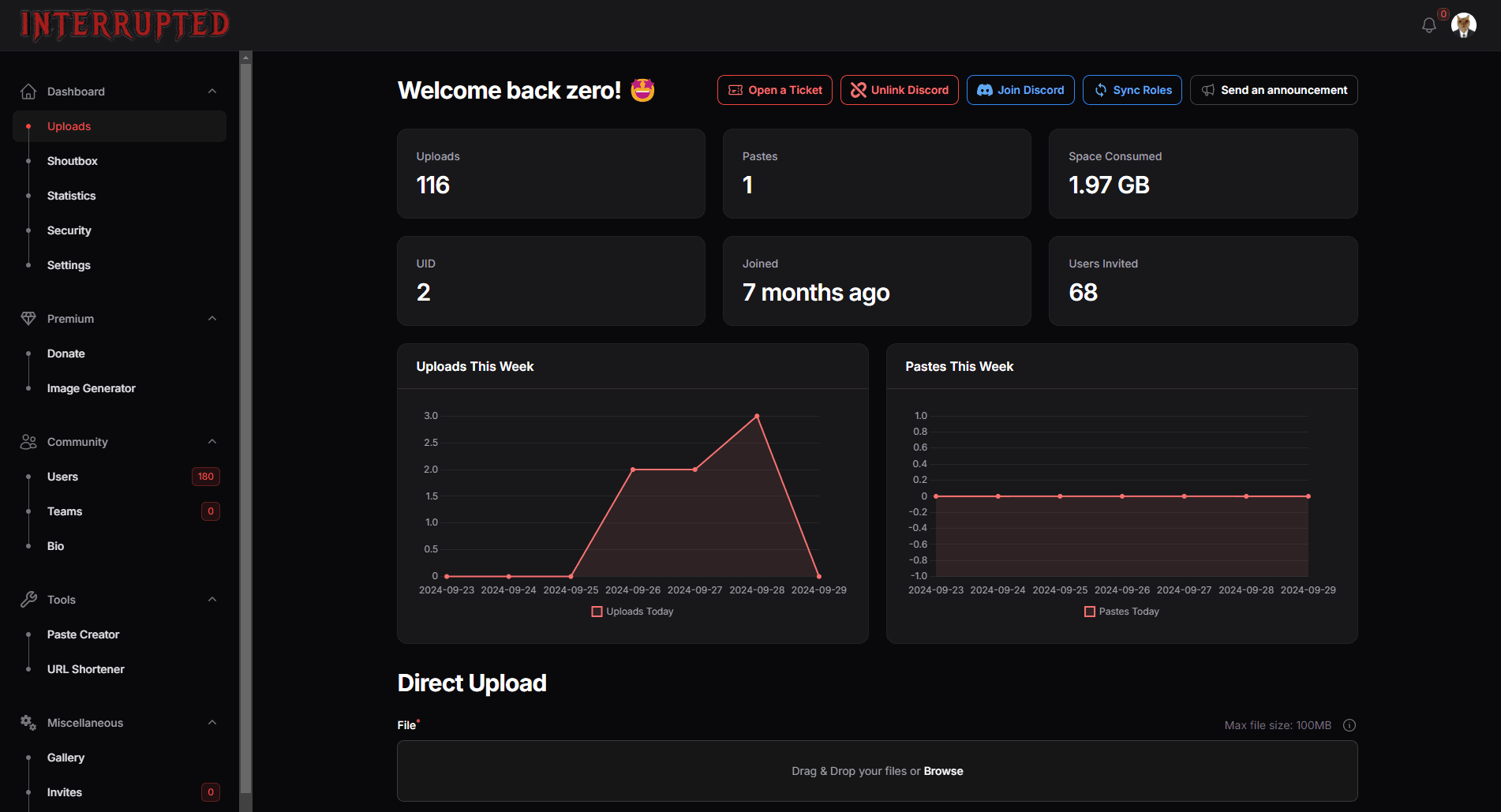Open Paste Creator tool
This screenshot has width=1501, height=812.
[x=119, y=634]
